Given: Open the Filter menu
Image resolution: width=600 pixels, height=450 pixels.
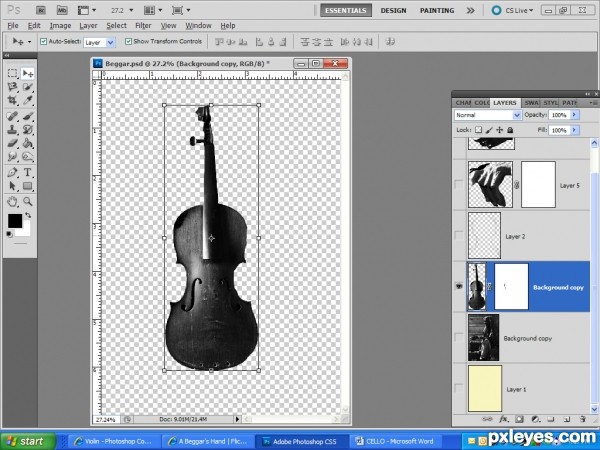Looking at the screenshot, I should pyautogui.click(x=143, y=26).
